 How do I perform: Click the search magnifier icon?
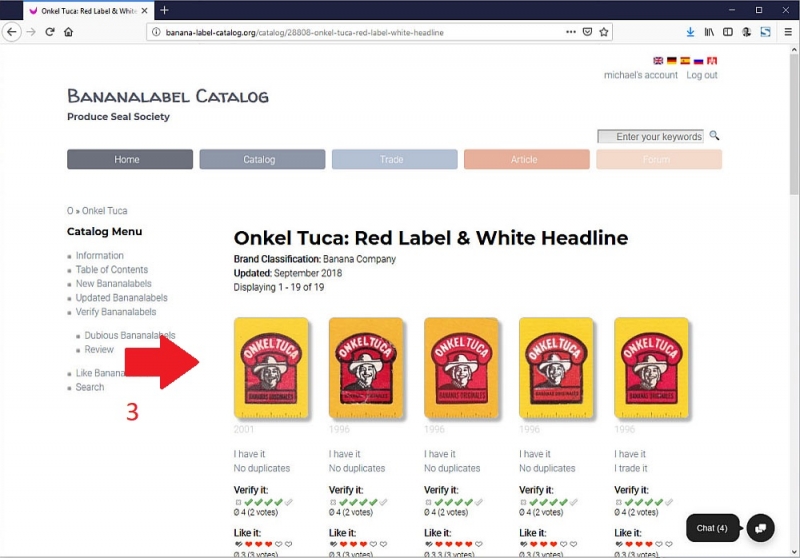714,136
